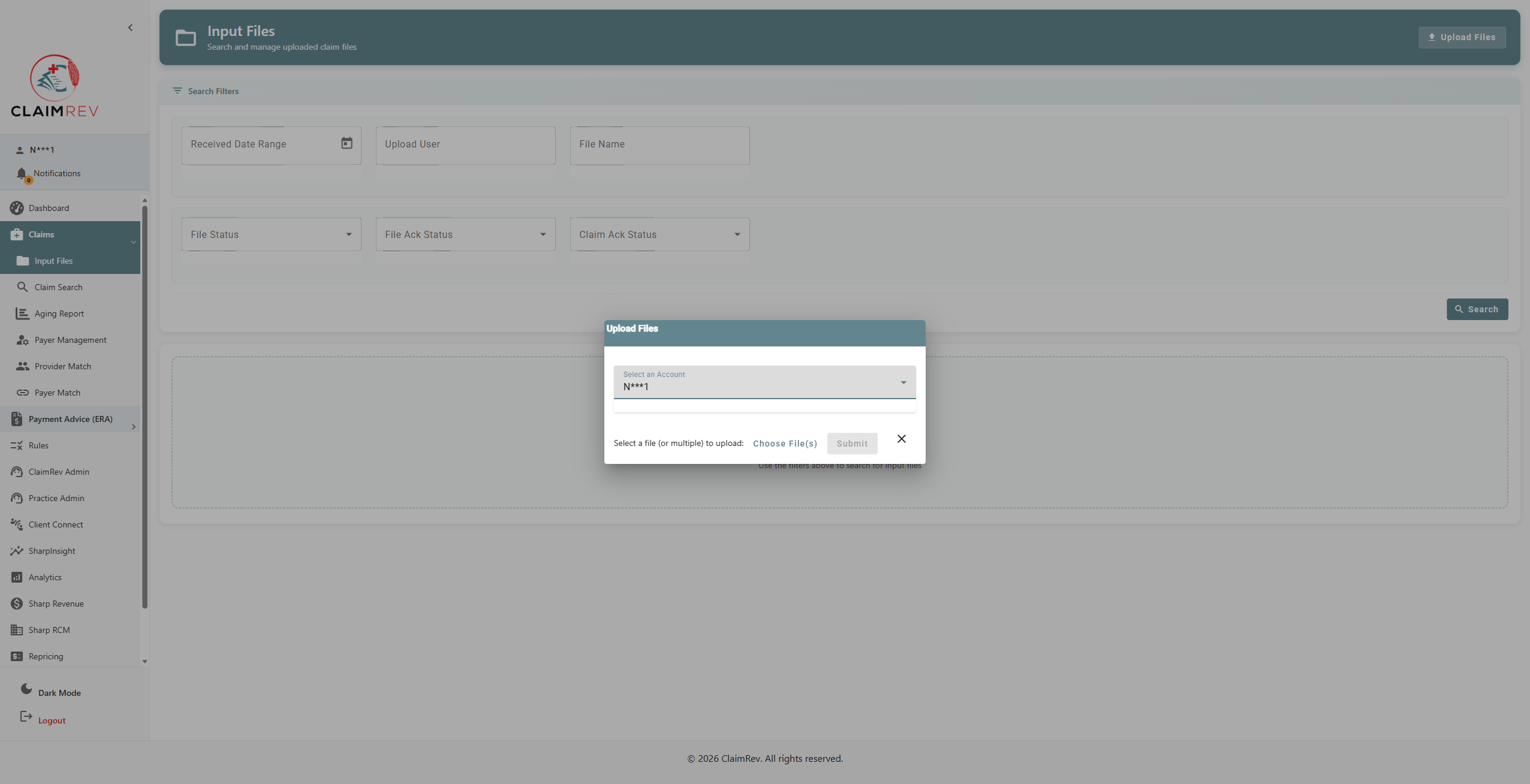Click the Input Files folder icon in sidebar
This screenshot has height=784, width=1530.
[x=23, y=261]
